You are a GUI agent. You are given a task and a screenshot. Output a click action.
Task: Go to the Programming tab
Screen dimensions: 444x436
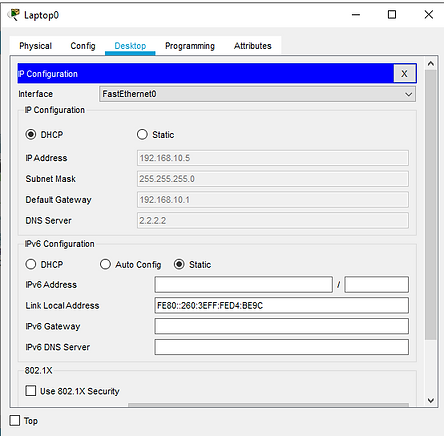click(190, 46)
